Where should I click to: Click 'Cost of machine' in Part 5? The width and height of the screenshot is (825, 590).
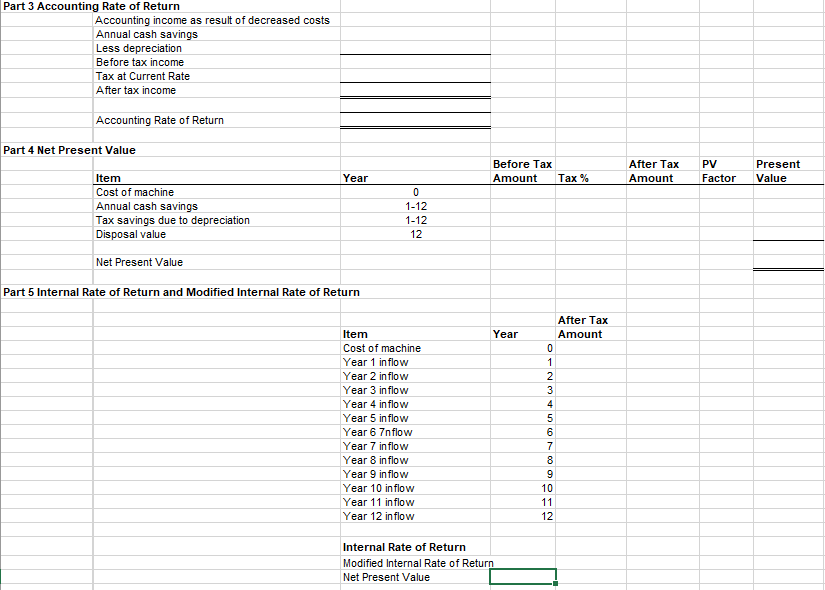click(x=382, y=348)
